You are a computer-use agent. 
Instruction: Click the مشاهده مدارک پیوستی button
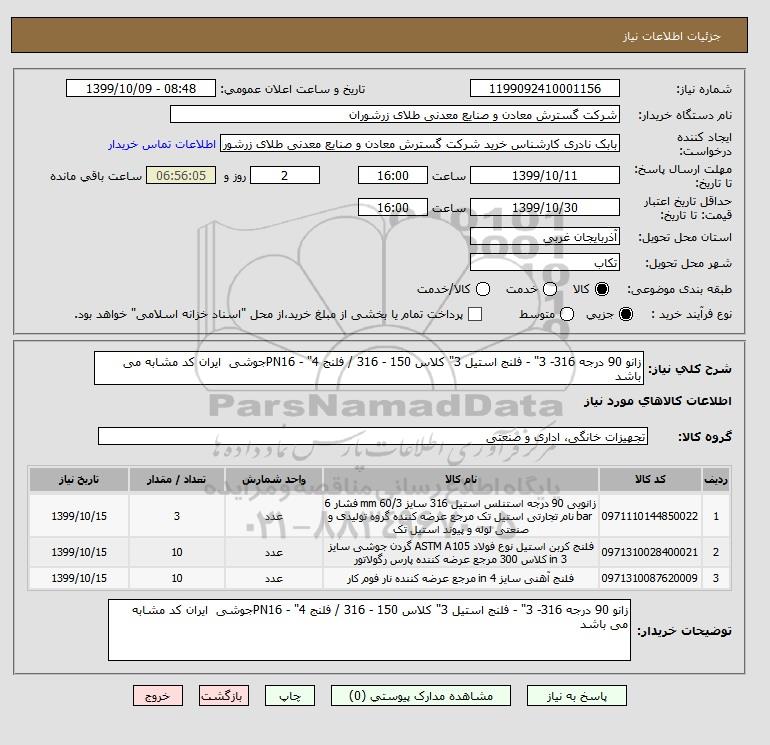[421, 696]
